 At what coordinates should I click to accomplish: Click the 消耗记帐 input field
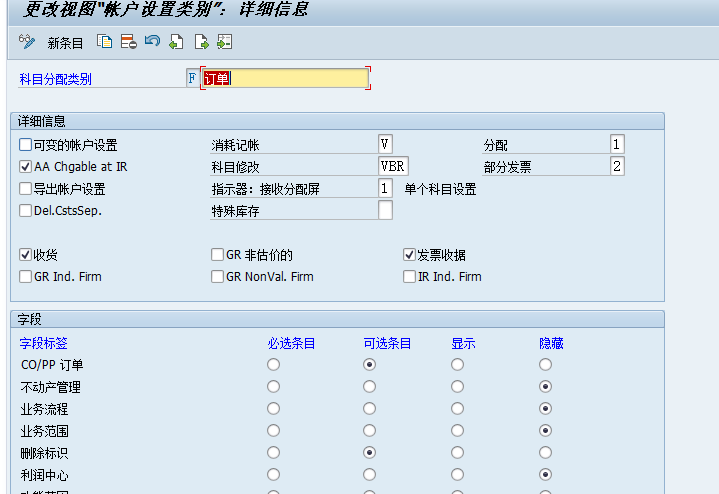coord(385,144)
